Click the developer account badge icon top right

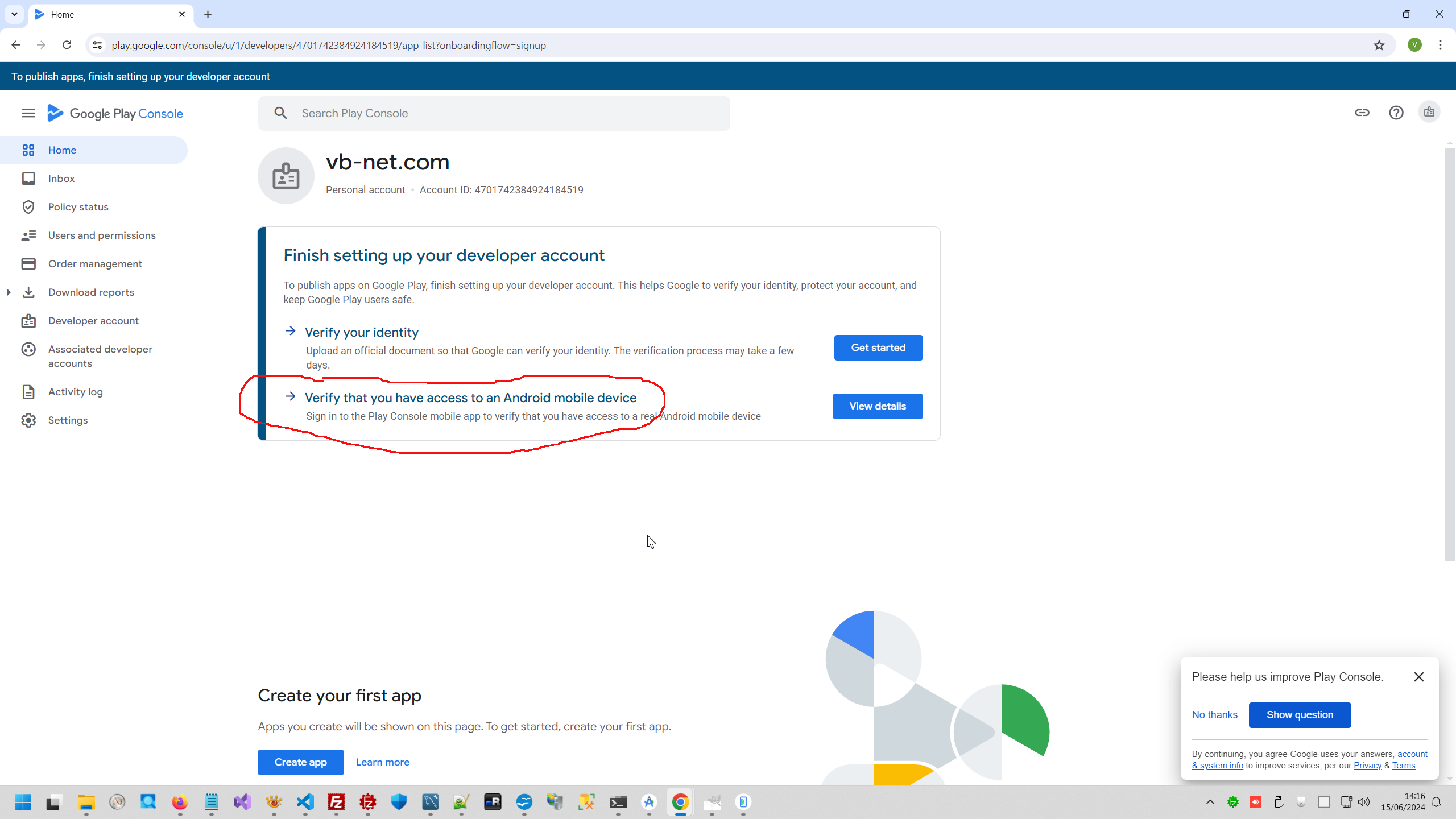[1429, 113]
